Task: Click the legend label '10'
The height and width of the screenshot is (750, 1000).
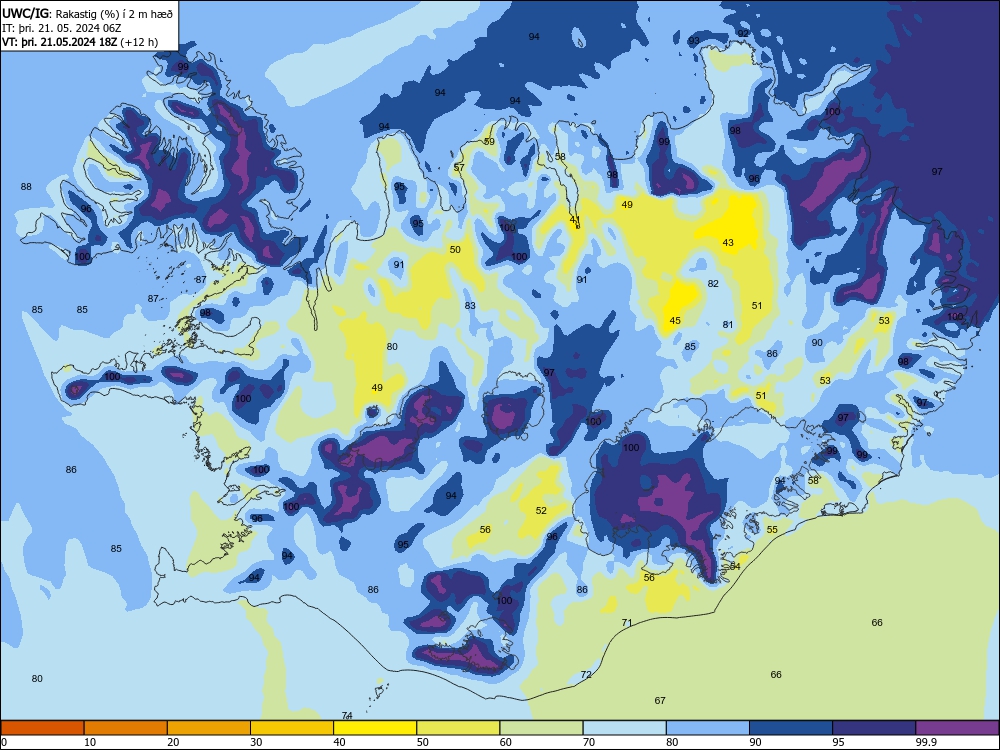Action: pos(90,742)
